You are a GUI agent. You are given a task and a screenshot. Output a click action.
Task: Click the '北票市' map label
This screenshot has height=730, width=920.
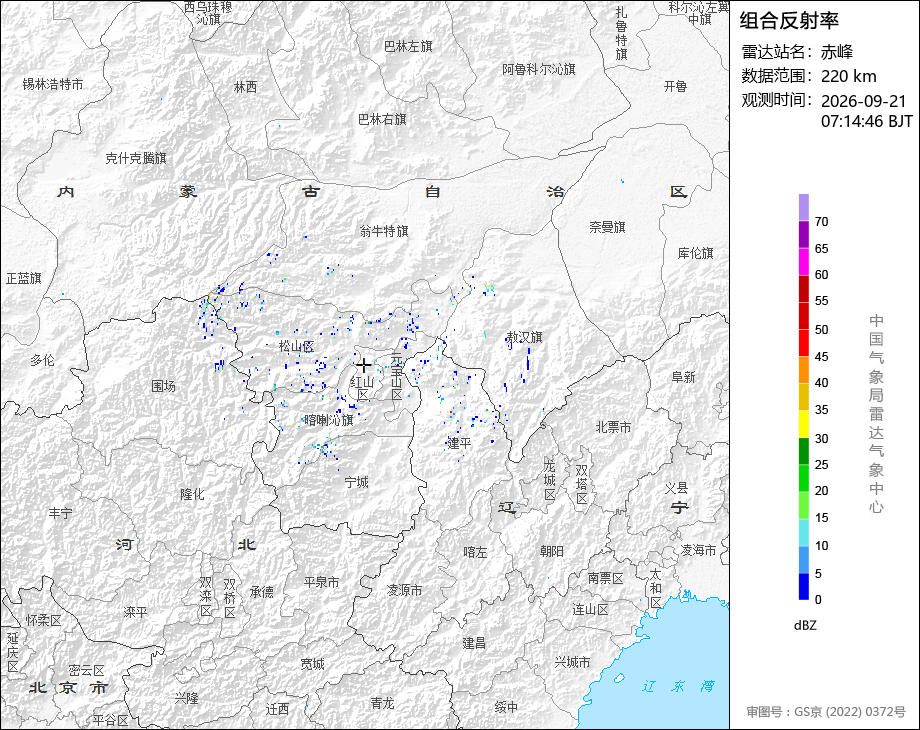click(613, 427)
